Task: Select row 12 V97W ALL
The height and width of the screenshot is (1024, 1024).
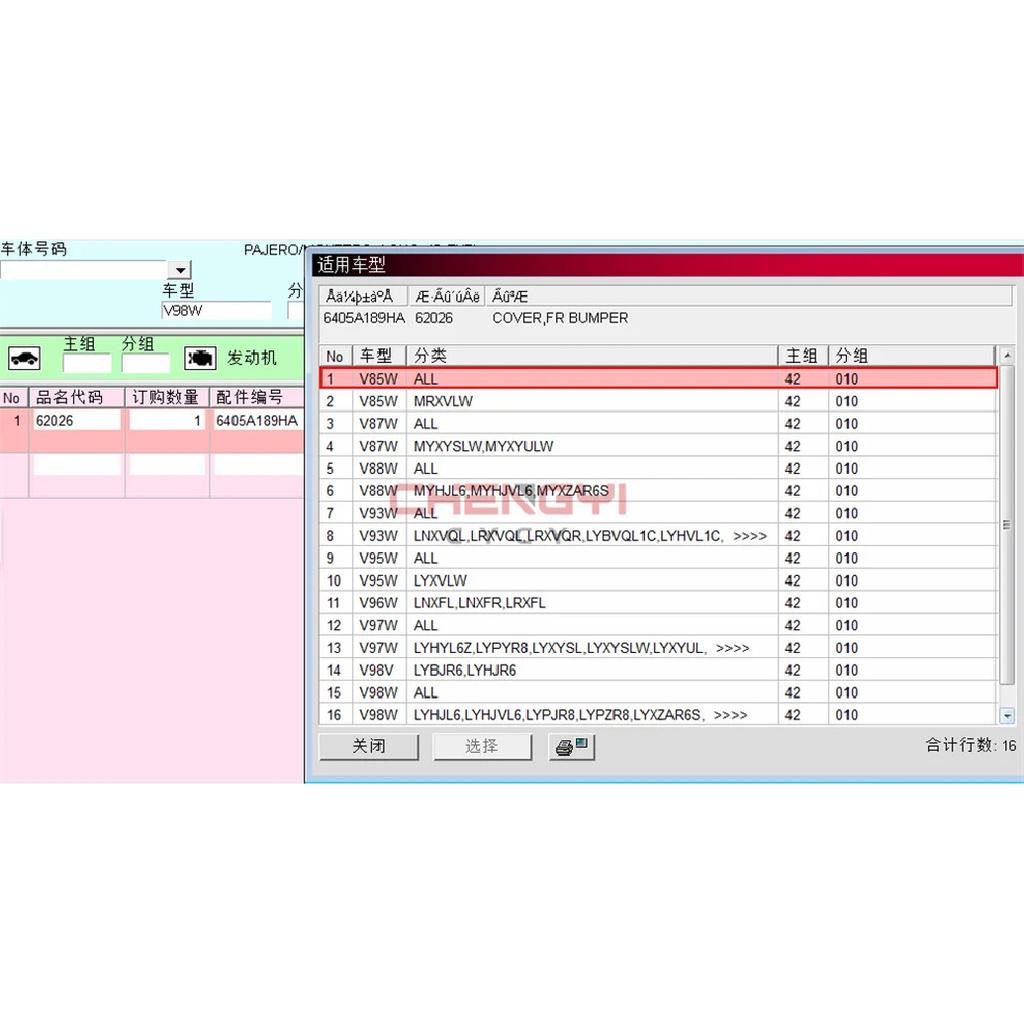Action: [x=658, y=625]
